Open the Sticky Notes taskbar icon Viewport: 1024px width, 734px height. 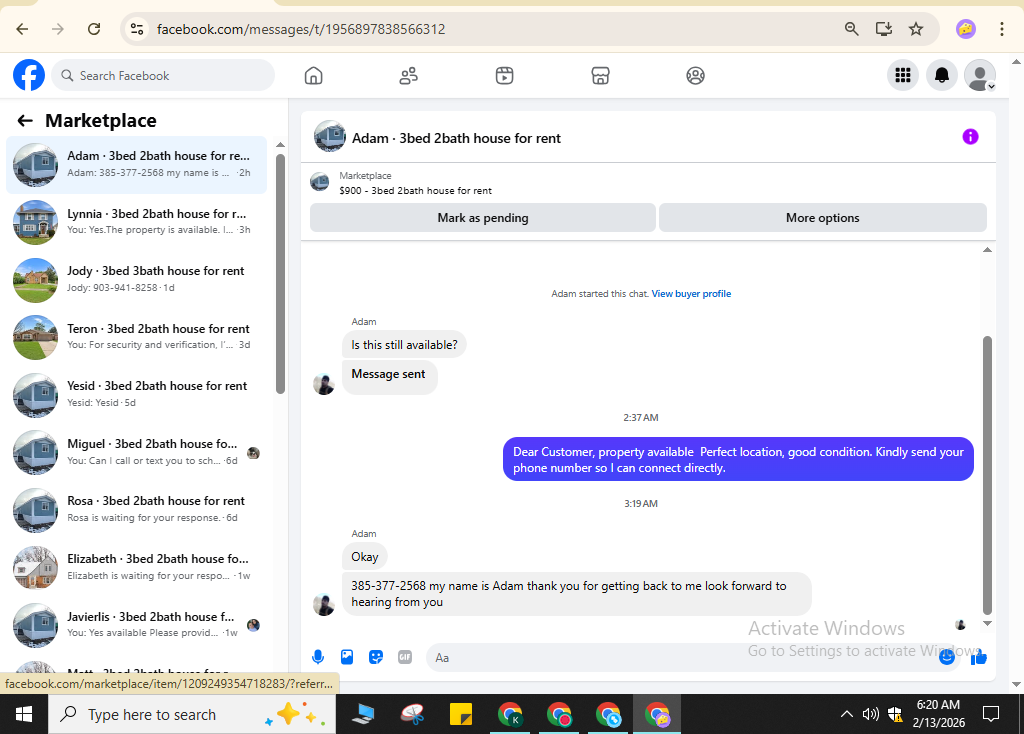tap(461, 714)
